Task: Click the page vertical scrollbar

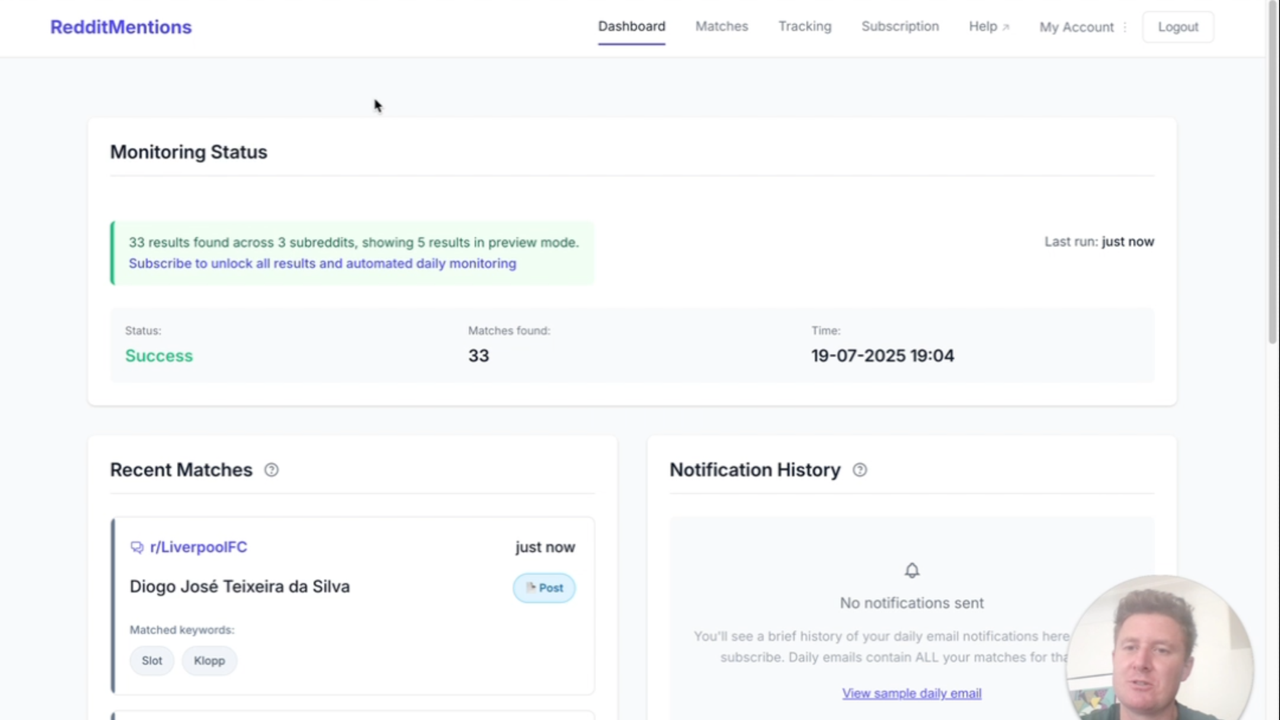Action: pyautogui.click(x=1272, y=200)
